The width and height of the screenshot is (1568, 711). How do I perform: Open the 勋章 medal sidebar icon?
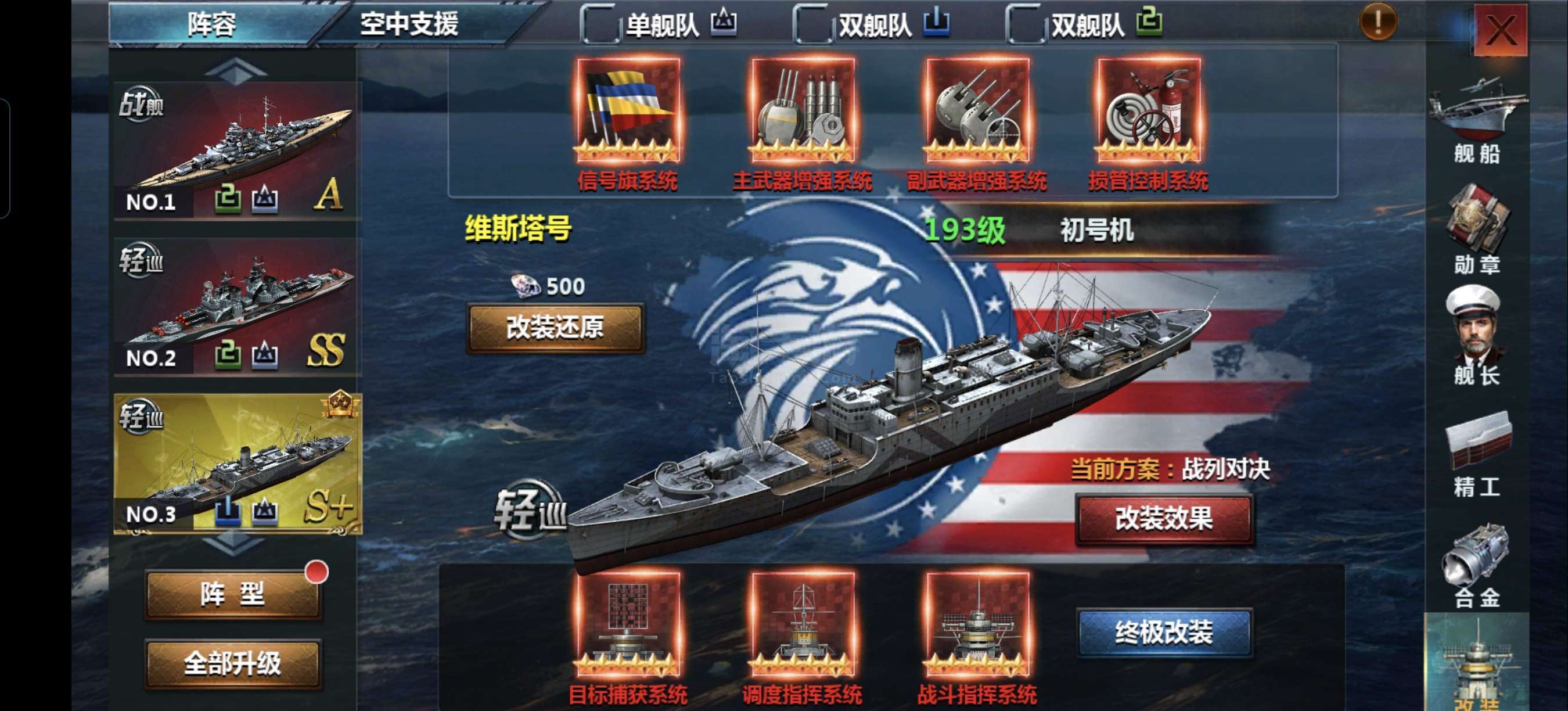[x=1478, y=228]
